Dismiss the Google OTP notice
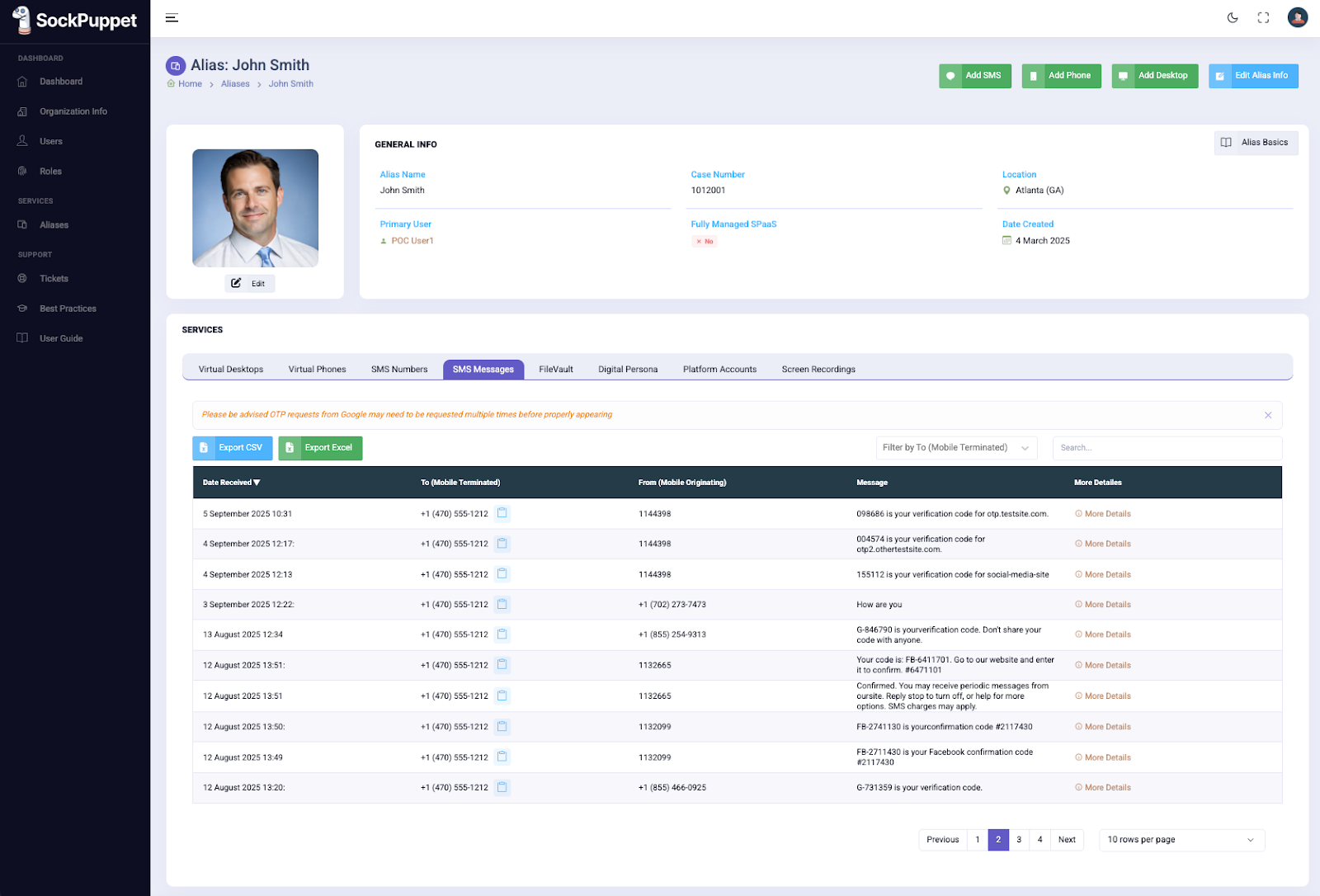 tap(1268, 415)
